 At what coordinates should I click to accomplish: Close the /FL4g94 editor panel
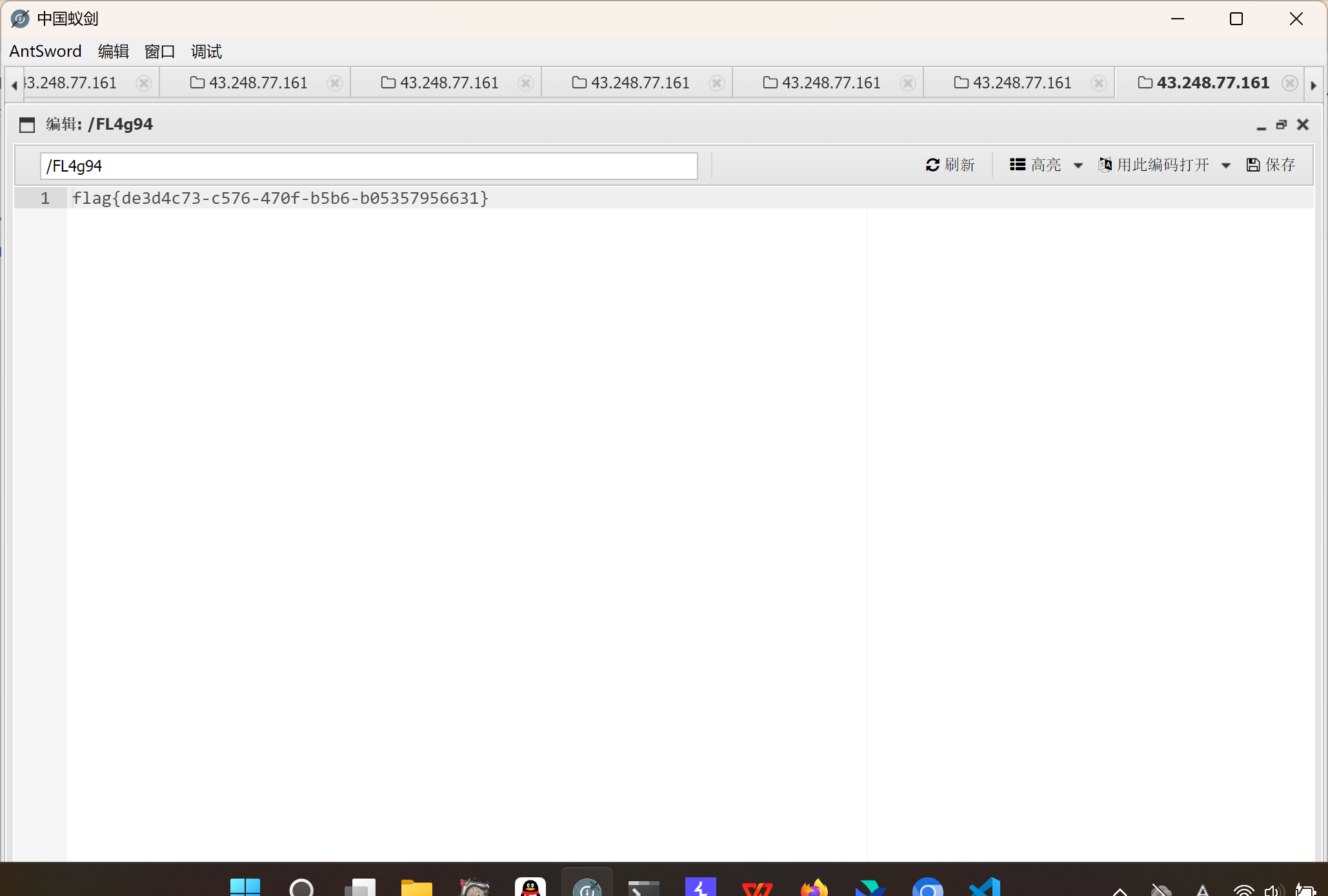click(x=1303, y=124)
